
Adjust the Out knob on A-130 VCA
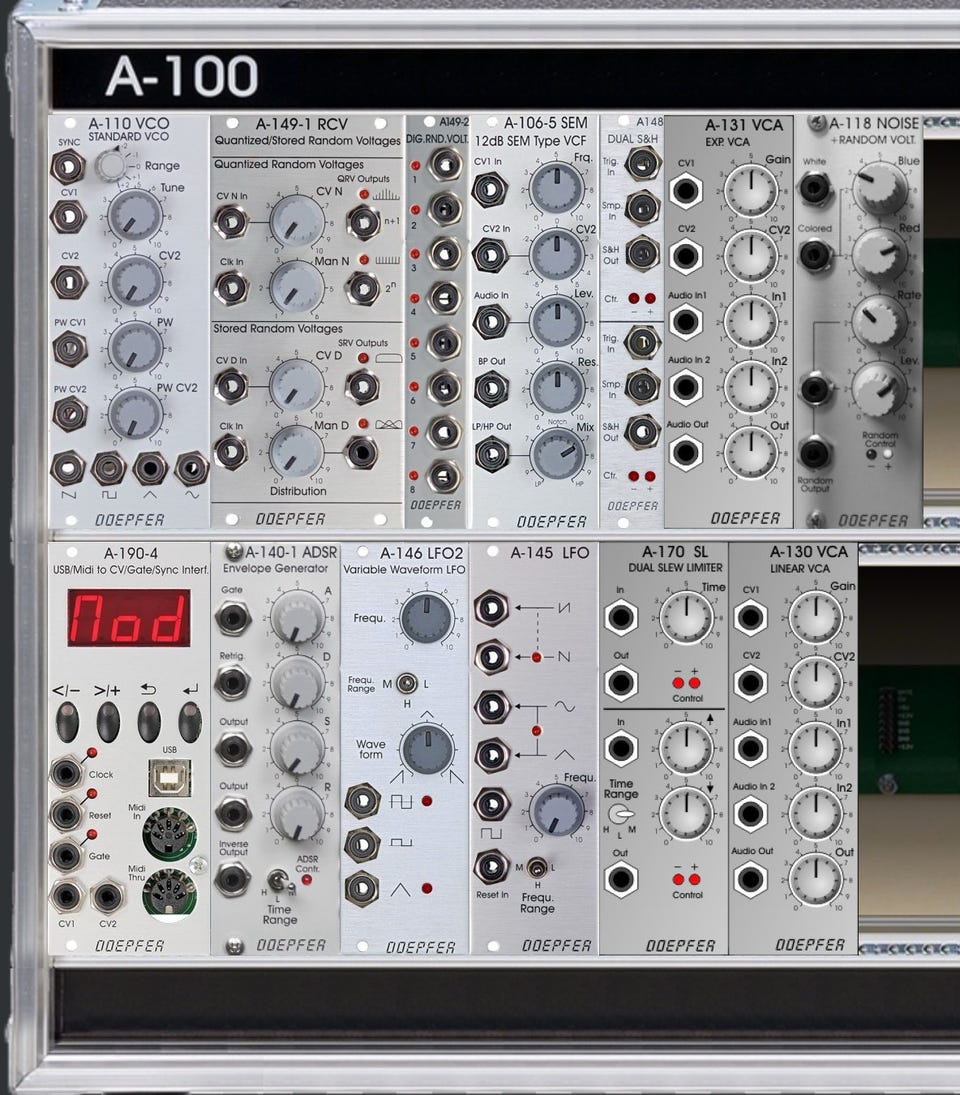(x=815, y=879)
